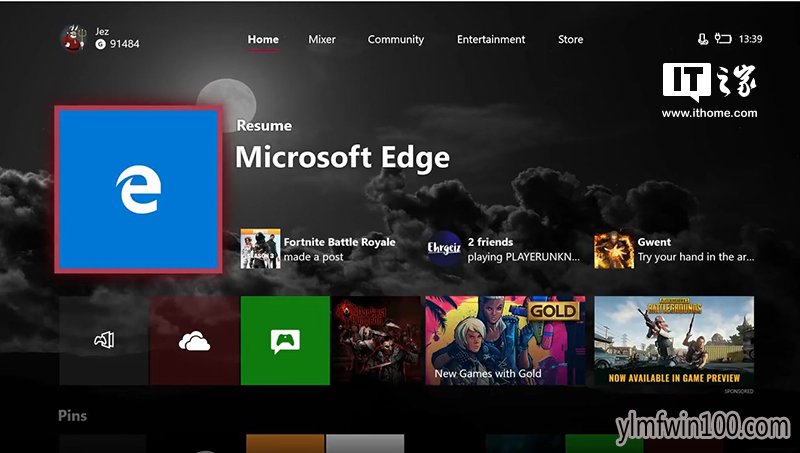
Task: Click the Pins section heading
Action: click(x=72, y=416)
